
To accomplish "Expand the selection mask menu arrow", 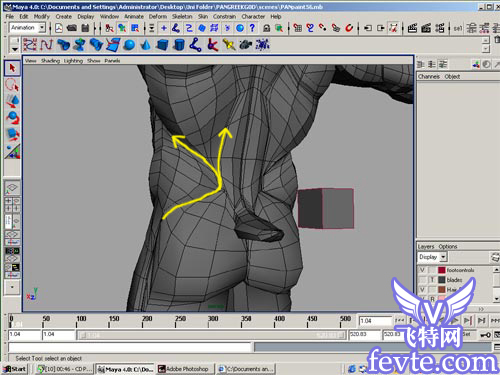I will pos(151,28).
